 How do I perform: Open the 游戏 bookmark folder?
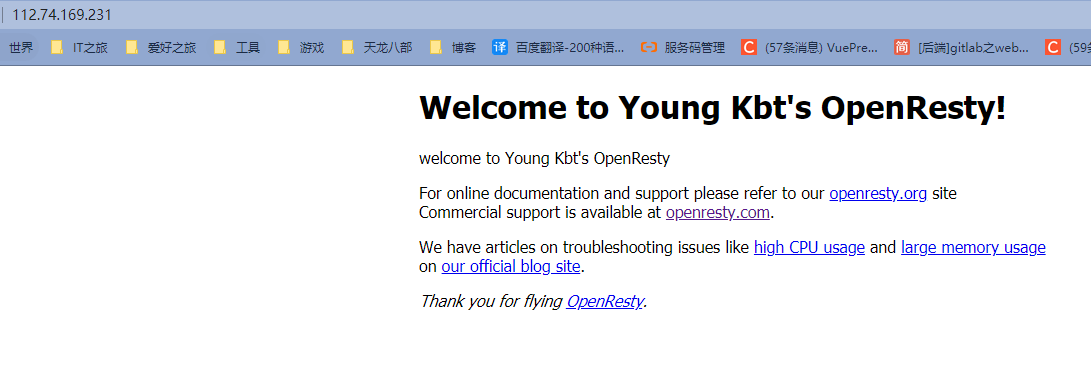point(301,47)
